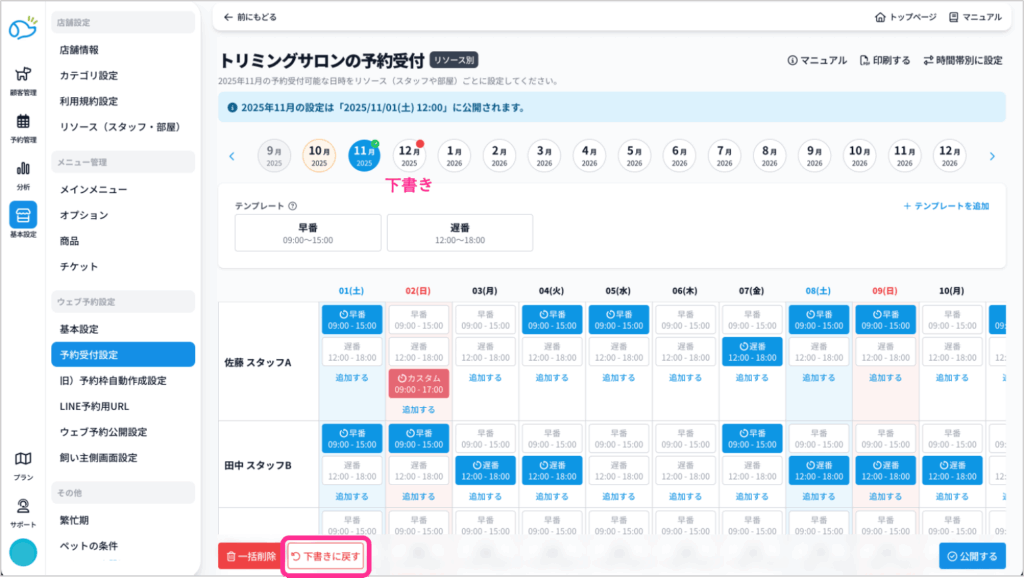Select the 12月 2025 month circle
The width and height of the screenshot is (1024, 578).
409,156
